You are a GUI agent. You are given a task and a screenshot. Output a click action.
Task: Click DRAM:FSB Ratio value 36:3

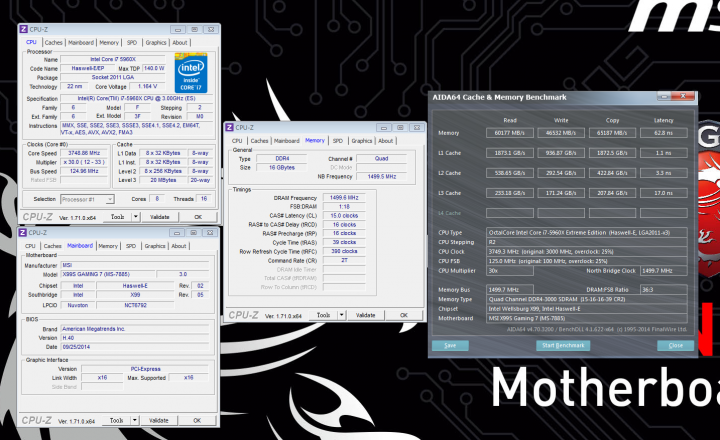click(664, 290)
